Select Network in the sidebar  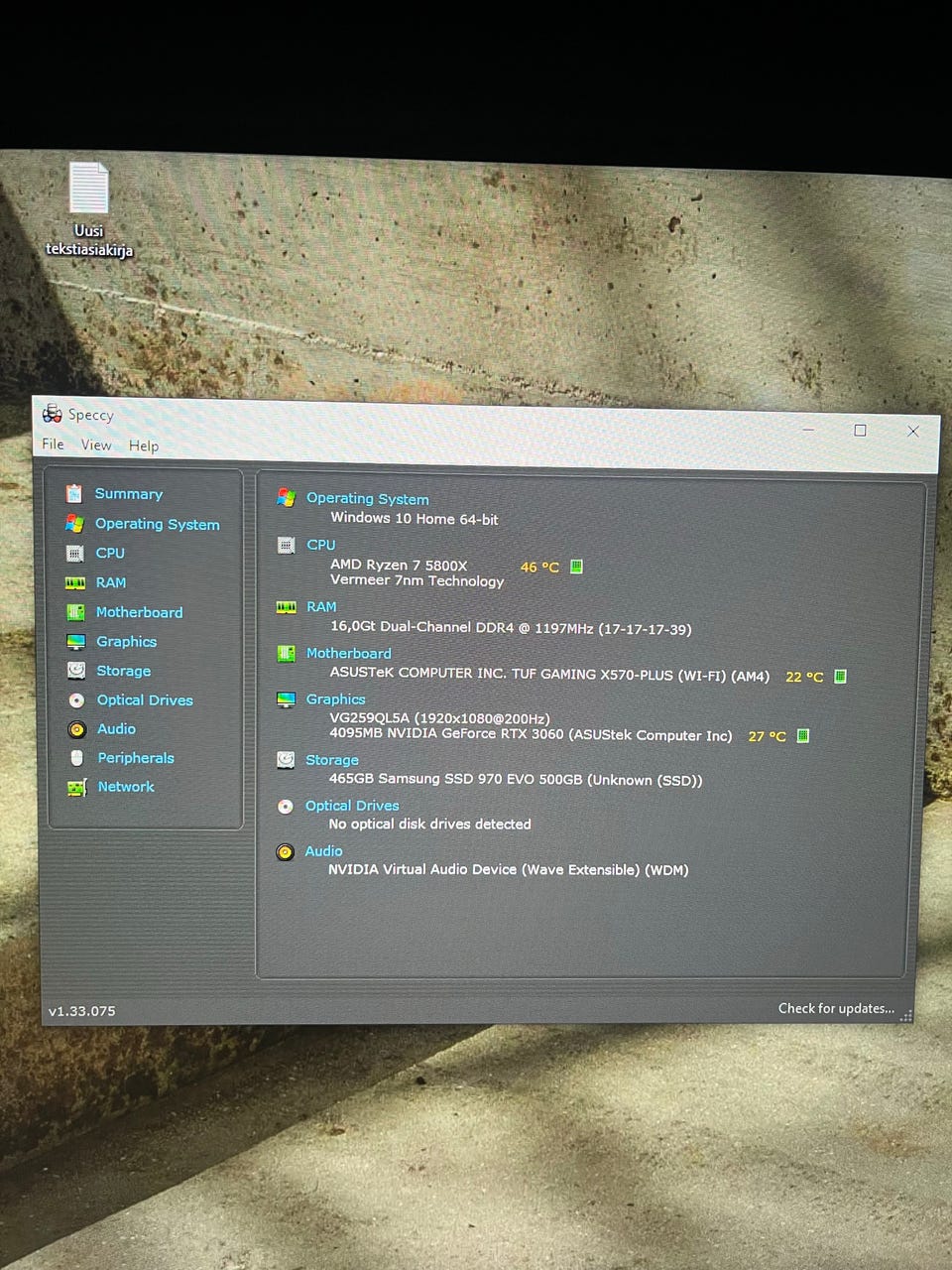click(126, 786)
